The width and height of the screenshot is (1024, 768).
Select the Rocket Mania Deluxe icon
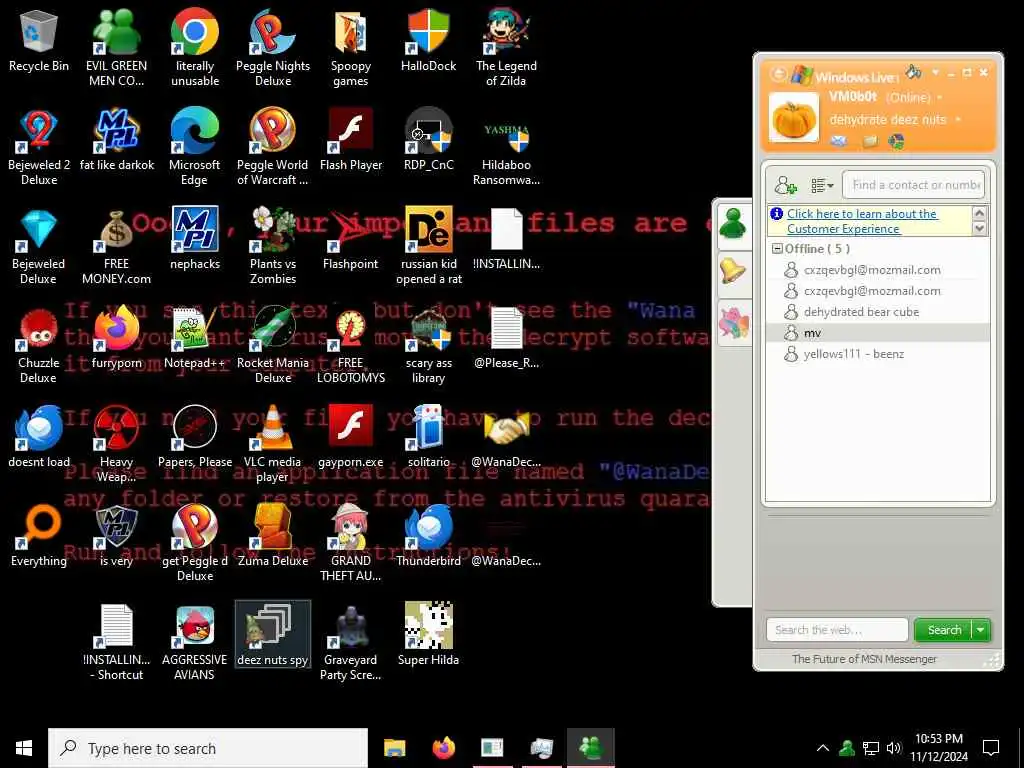click(x=273, y=345)
